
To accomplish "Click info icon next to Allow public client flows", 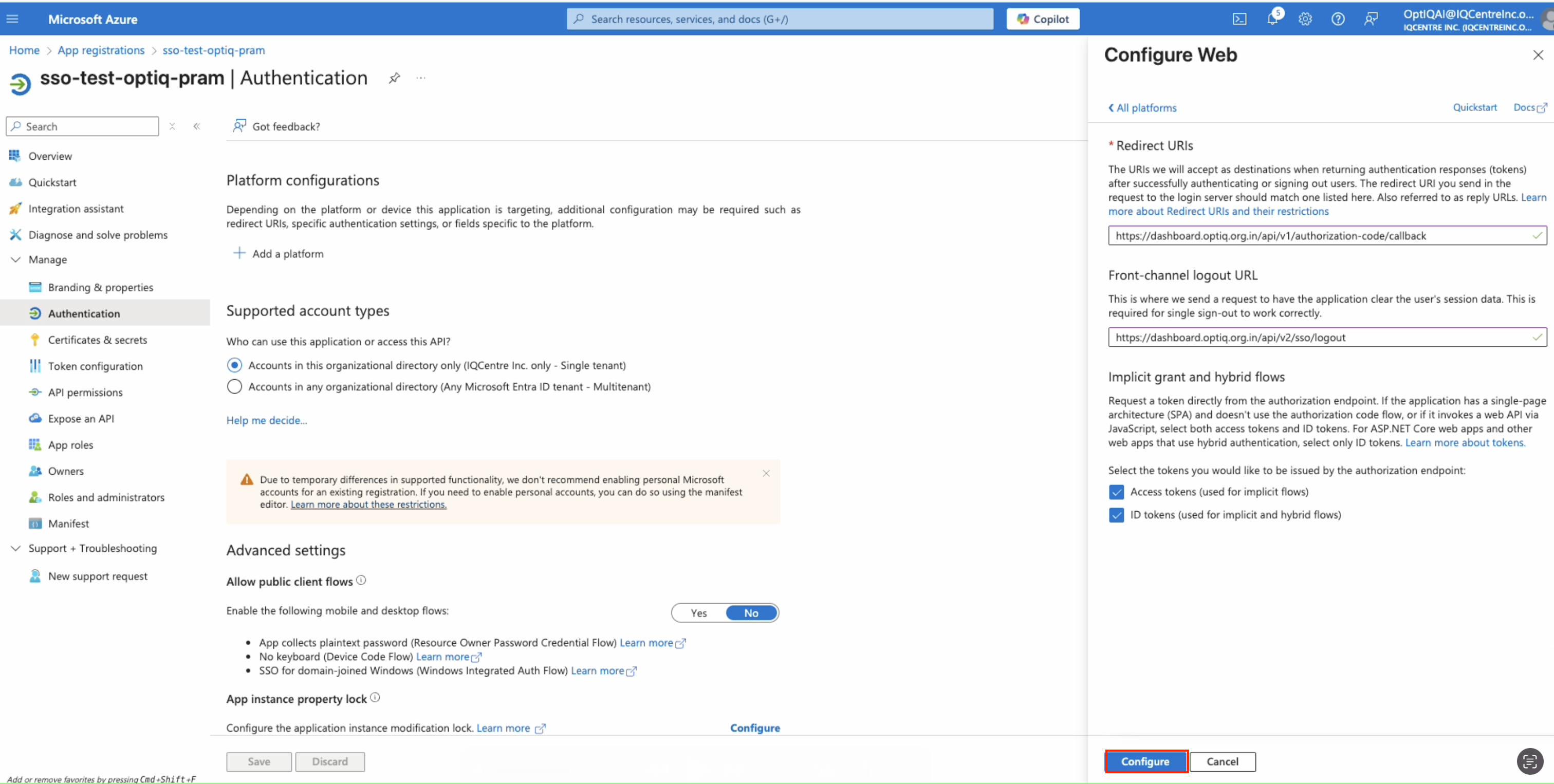I will pyautogui.click(x=361, y=580).
